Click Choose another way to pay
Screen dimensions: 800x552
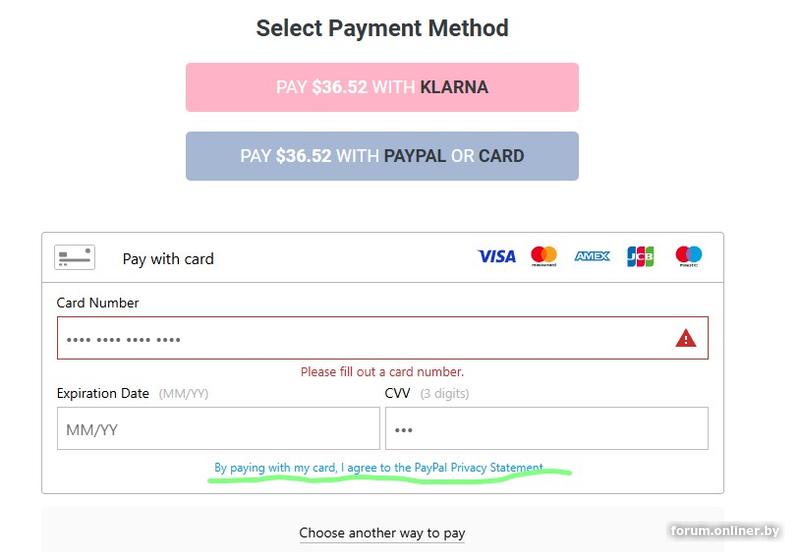(382, 533)
